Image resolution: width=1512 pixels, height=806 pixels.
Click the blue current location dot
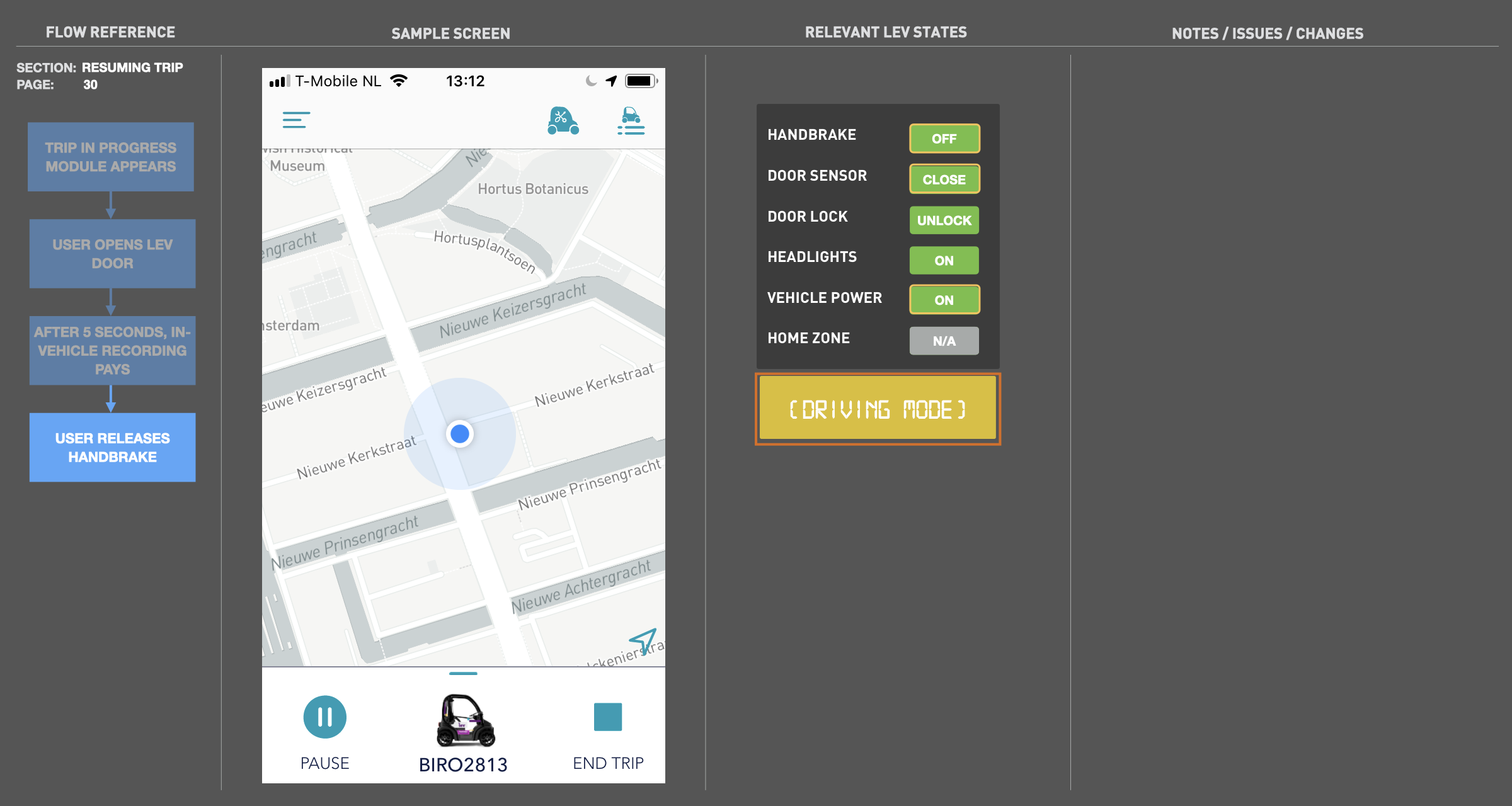click(x=460, y=434)
